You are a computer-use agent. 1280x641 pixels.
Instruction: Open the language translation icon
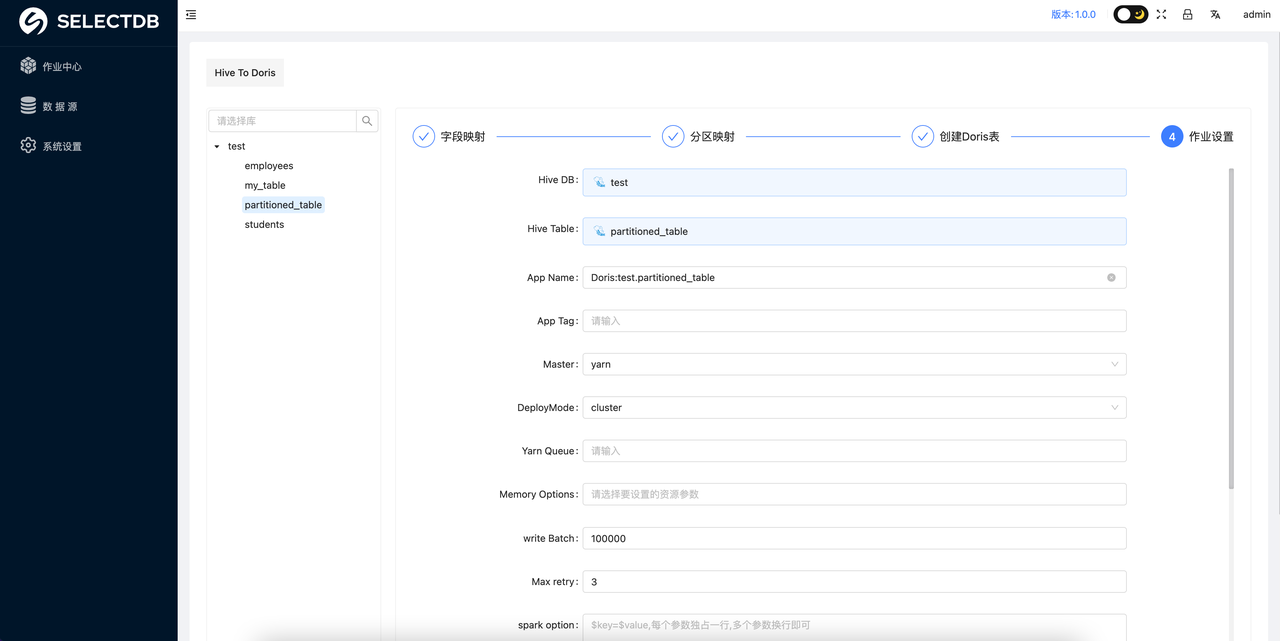tap(1215, 14)
